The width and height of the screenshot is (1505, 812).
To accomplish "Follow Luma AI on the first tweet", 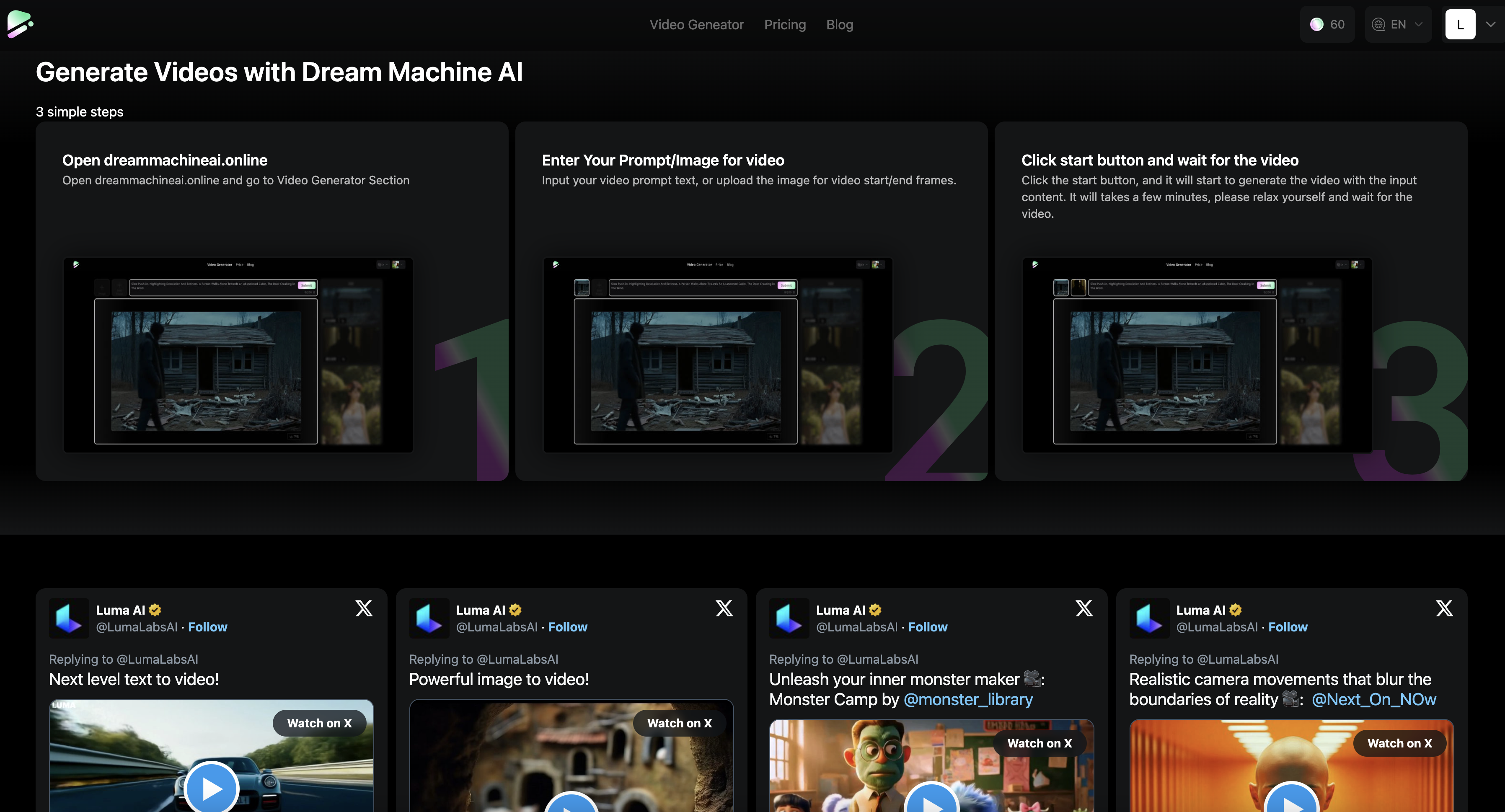I will [207, 627].
